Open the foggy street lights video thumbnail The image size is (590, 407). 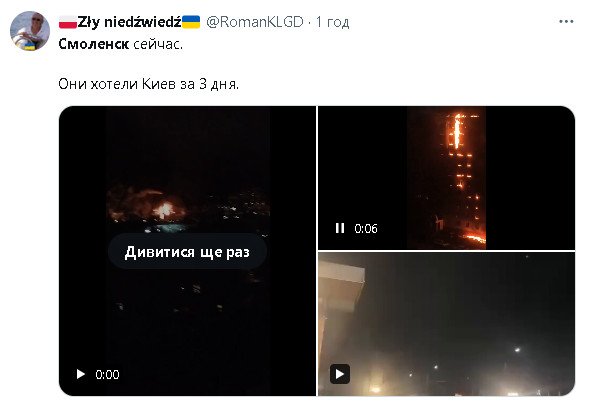click(x=446, y=324)
